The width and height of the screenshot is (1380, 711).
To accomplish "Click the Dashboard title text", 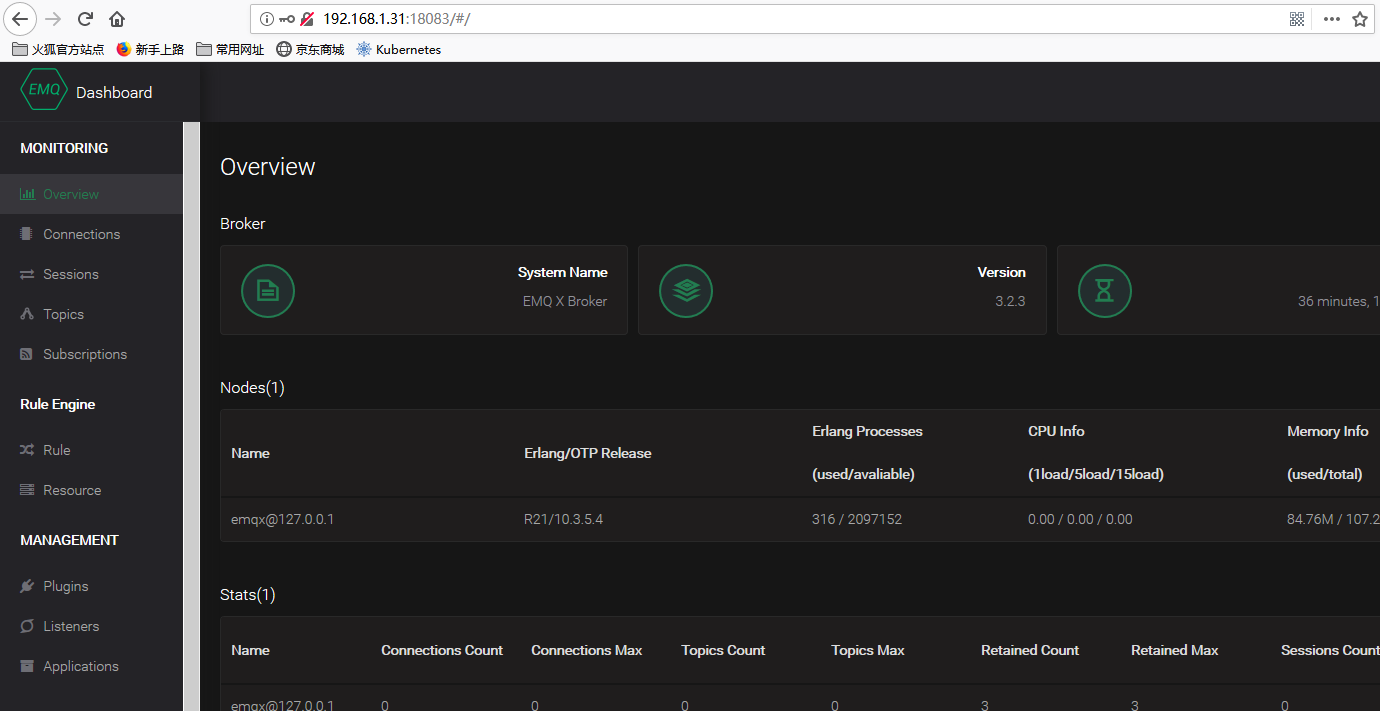I will pos(114,92).
